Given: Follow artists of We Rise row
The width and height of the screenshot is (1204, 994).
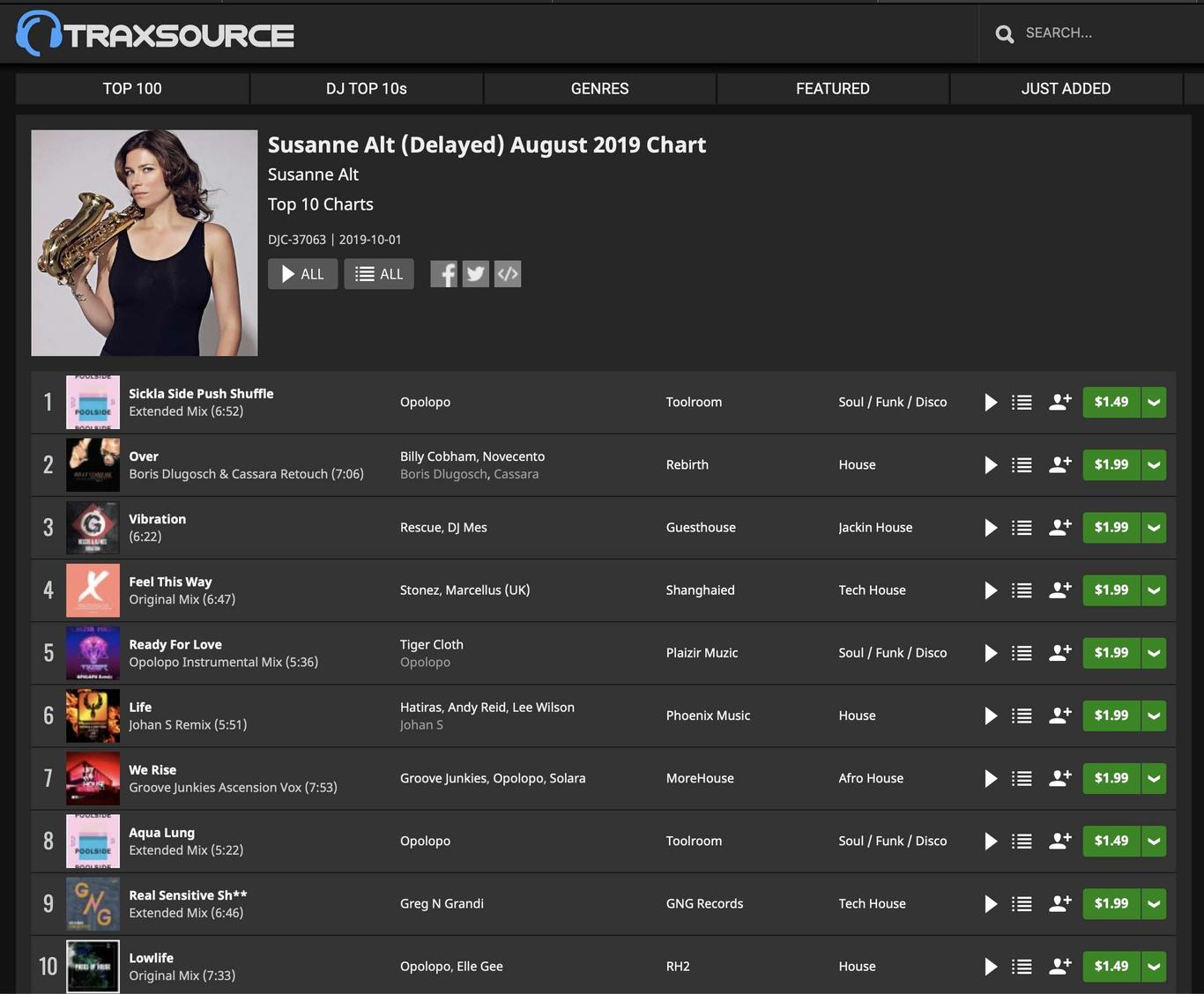Looking at the screenshot, I should [x=1060, y=777].
